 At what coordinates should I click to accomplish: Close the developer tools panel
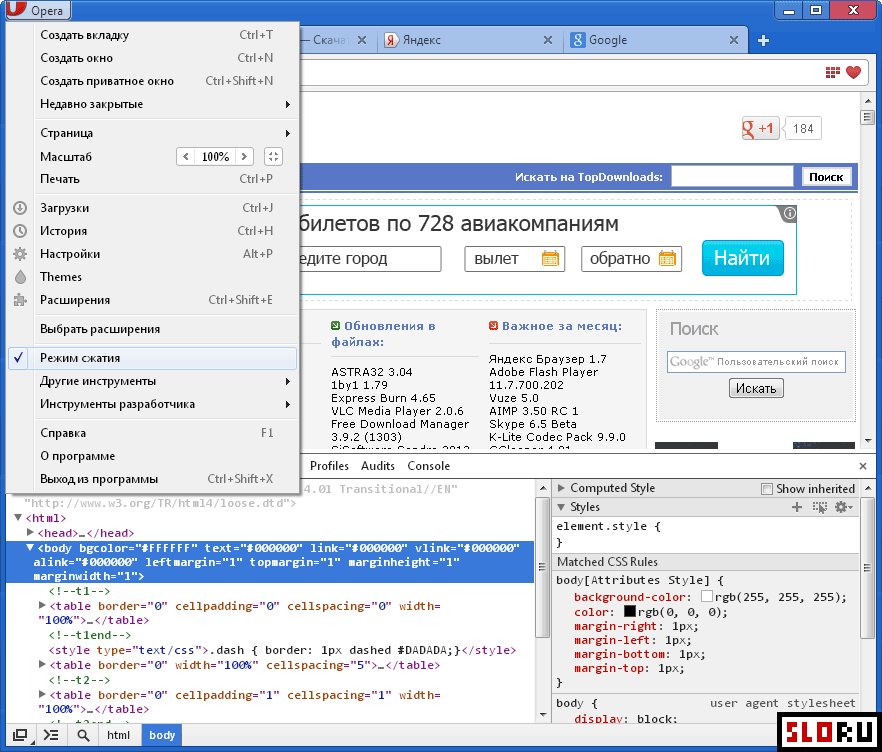click(863, 466)
